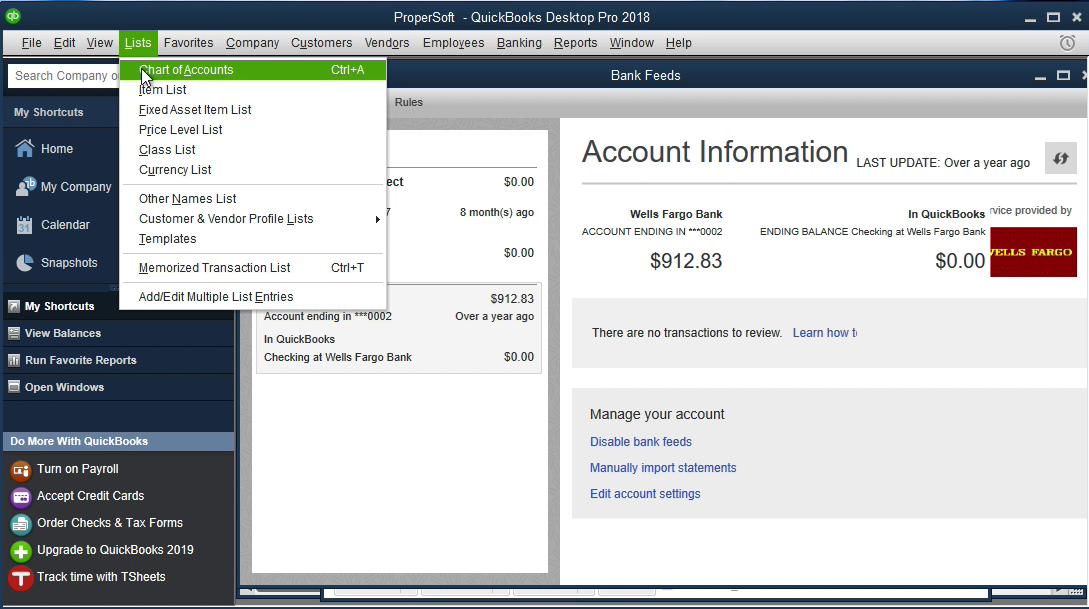Open Fixed Asset Item List
This screenshot has height=609, width=1089.
tap(253, 110)
